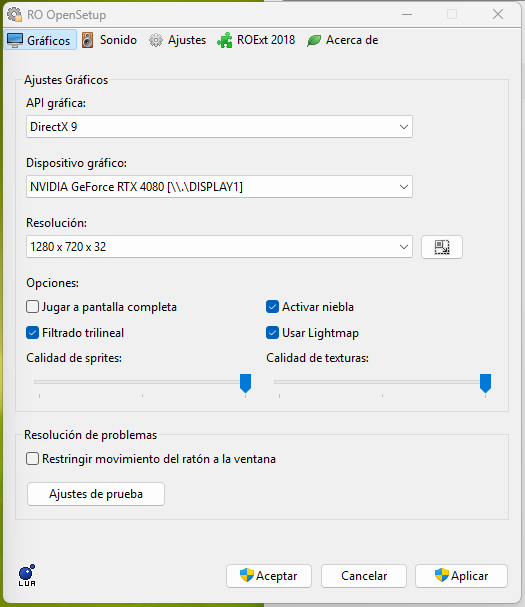525x607 pixels.
Task: Click the Calidad de texturas slider handle
Action: click(x=485, y=383)
